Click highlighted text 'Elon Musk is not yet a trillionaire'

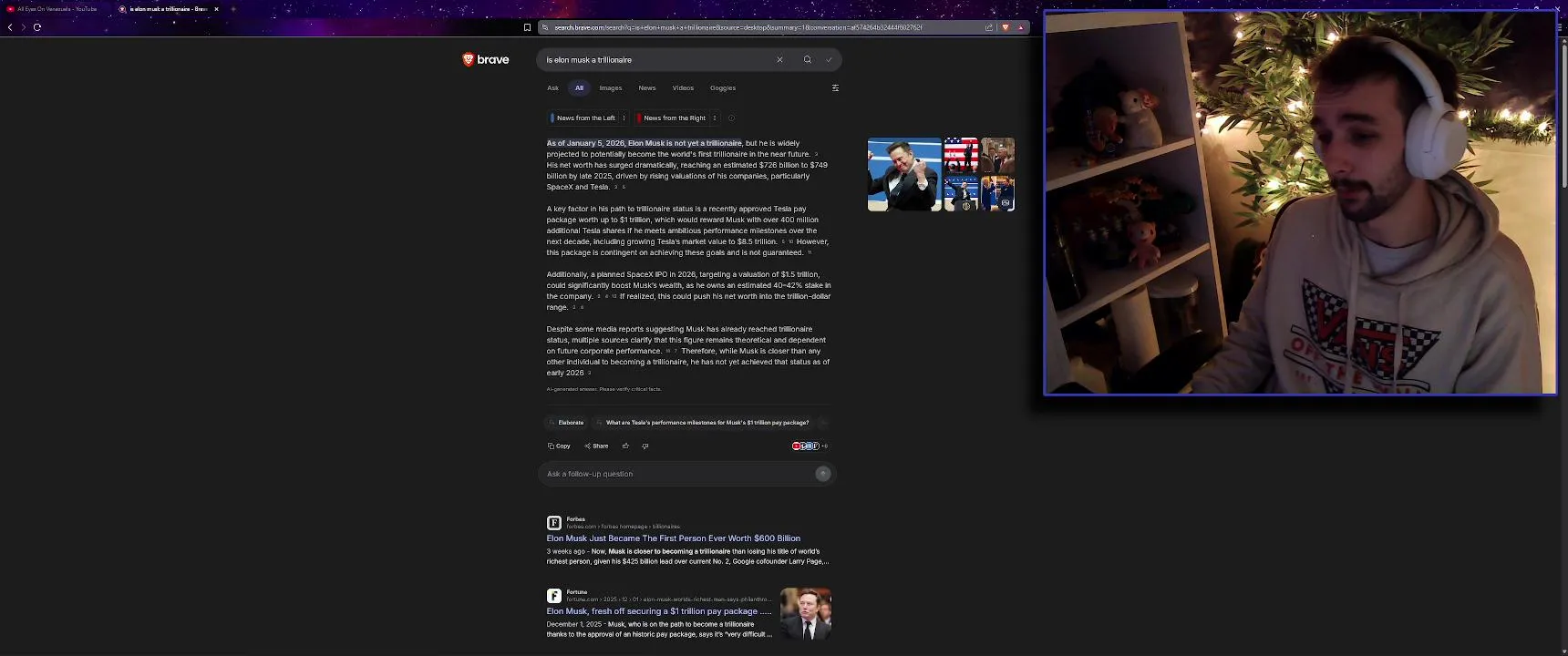coord(685,143)
